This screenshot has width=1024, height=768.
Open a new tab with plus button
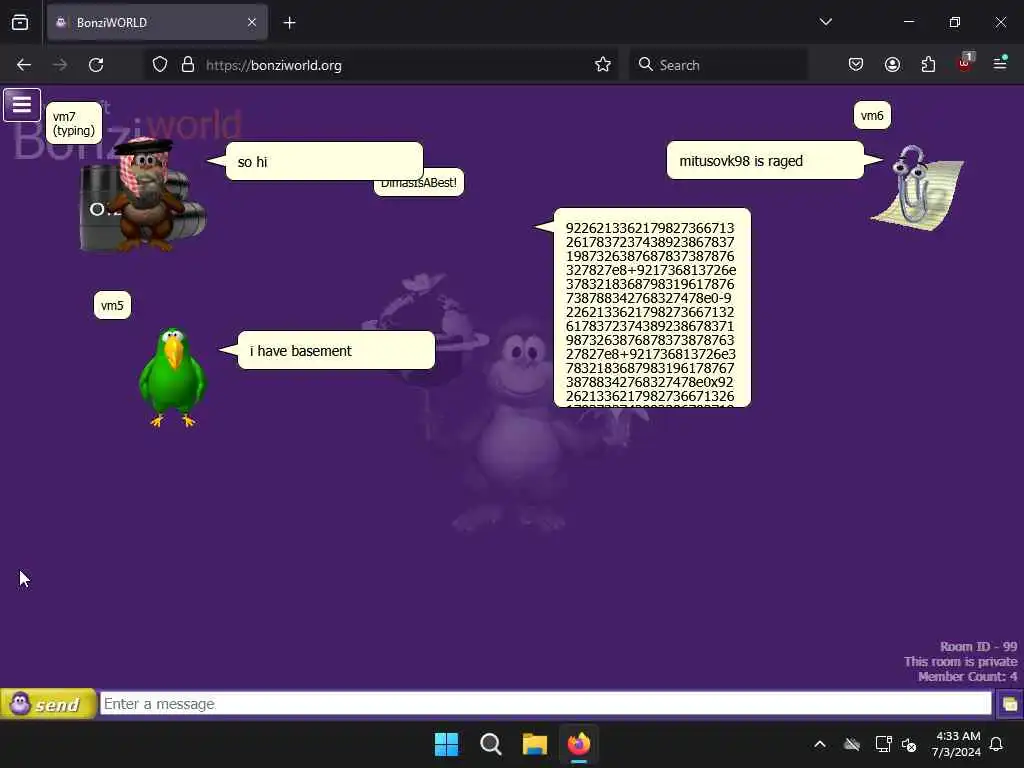[289, 23]
